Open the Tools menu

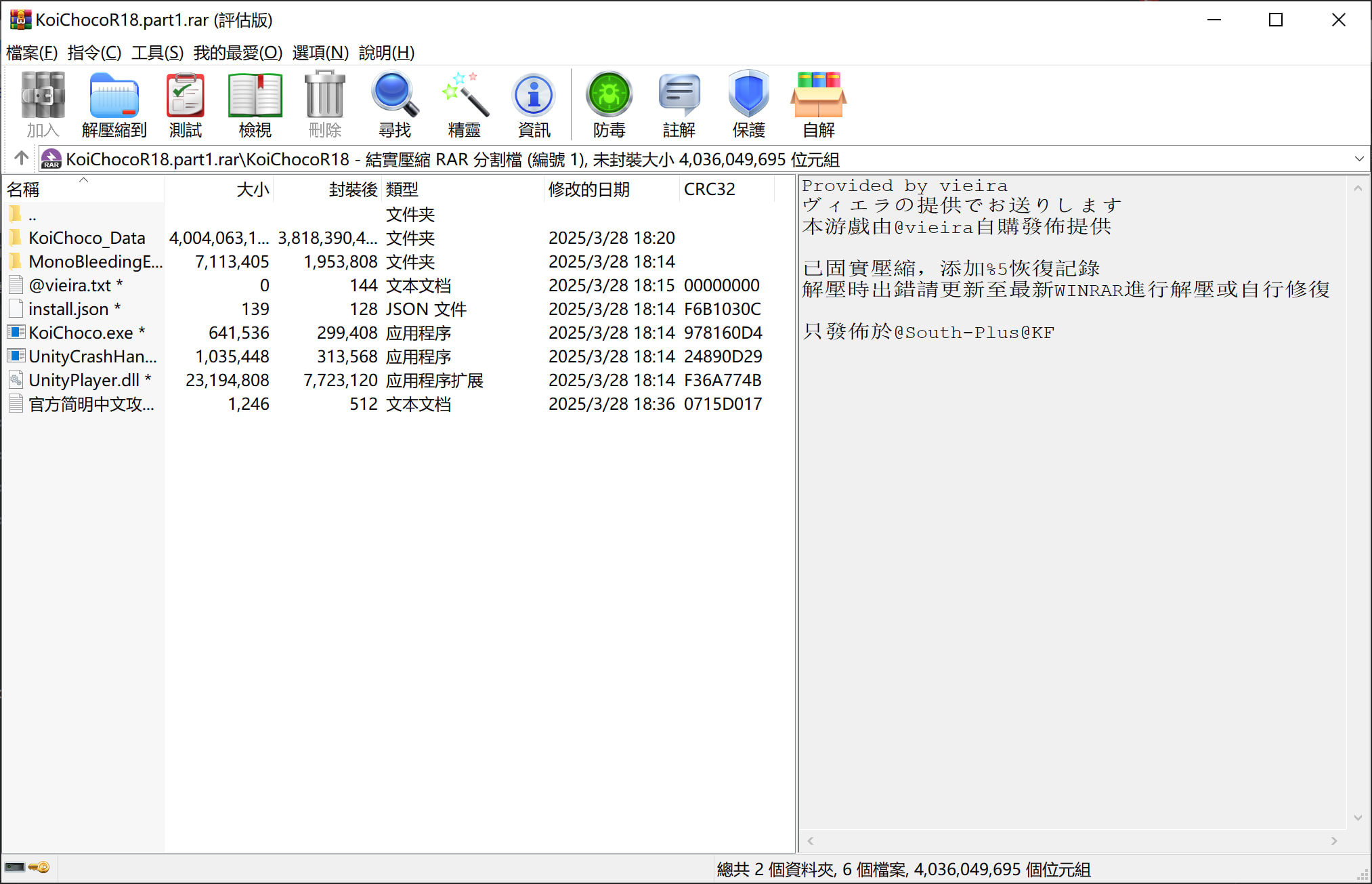coord(157,53)
